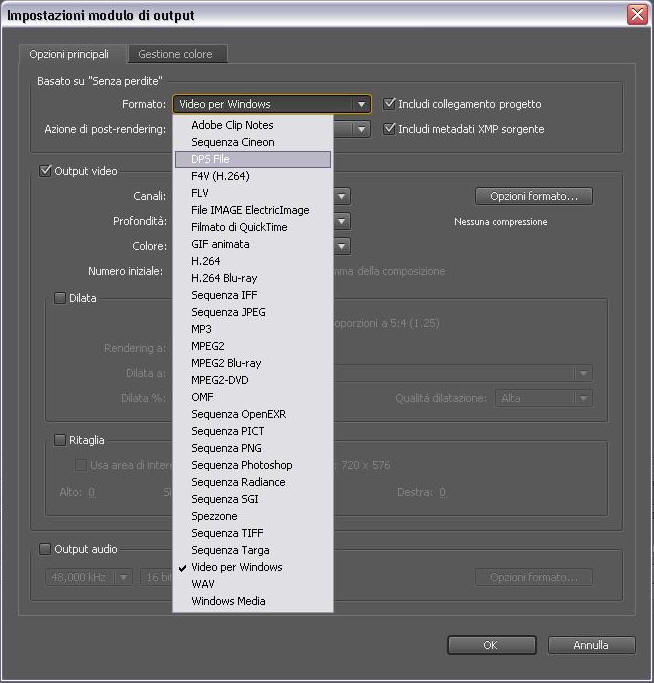
Task: Confirm with the OK button
Action: pos(491,645)
